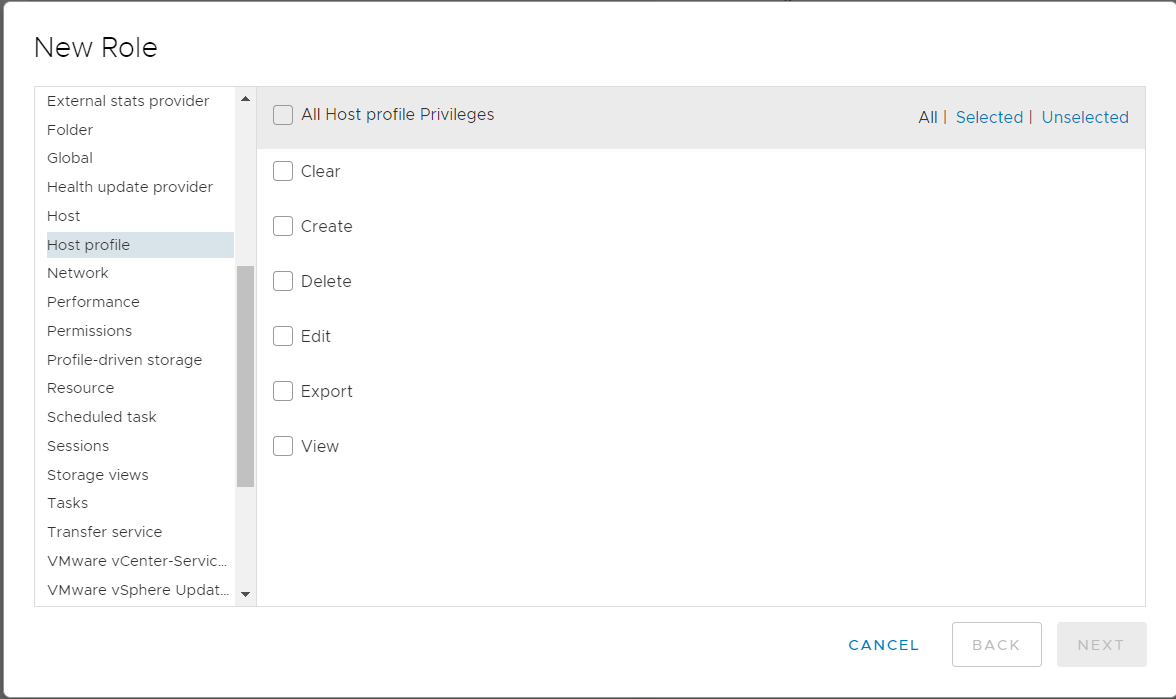Enable the Clear privilege checkbox

pos(283,172)
